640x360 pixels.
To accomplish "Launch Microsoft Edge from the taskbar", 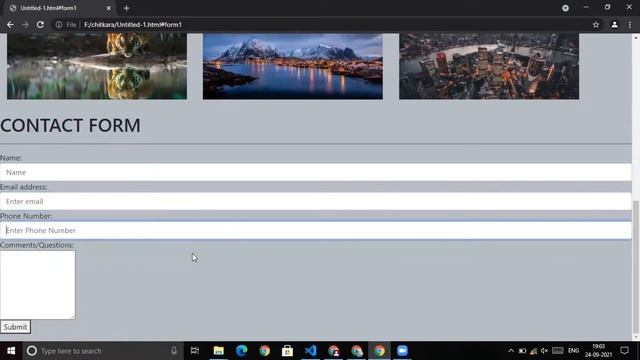I will point(242,351).
